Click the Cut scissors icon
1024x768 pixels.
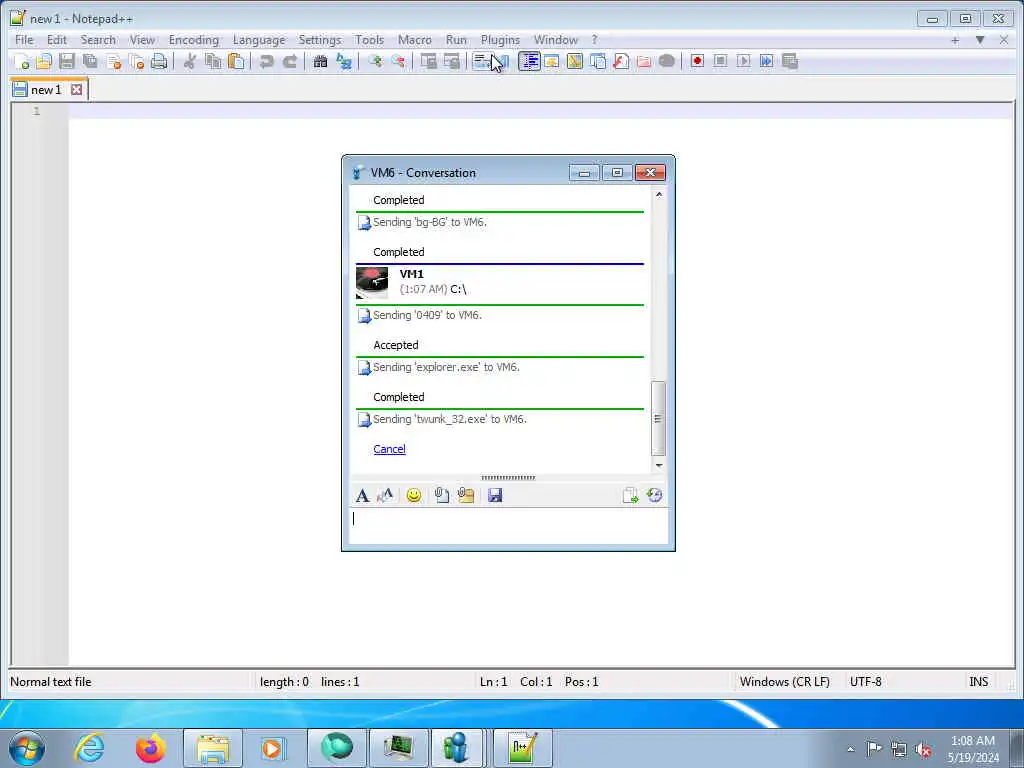point(189,61)
